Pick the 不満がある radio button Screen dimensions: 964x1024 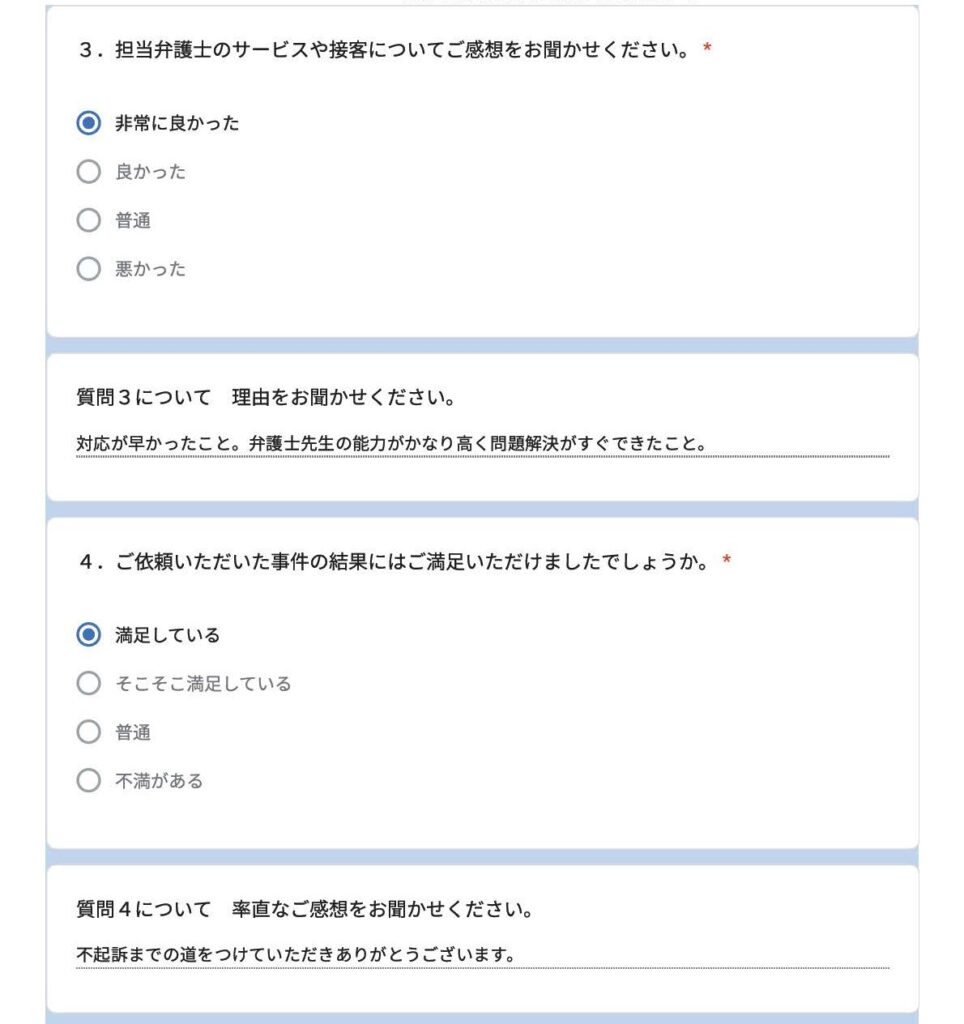[x=89, y=781]
